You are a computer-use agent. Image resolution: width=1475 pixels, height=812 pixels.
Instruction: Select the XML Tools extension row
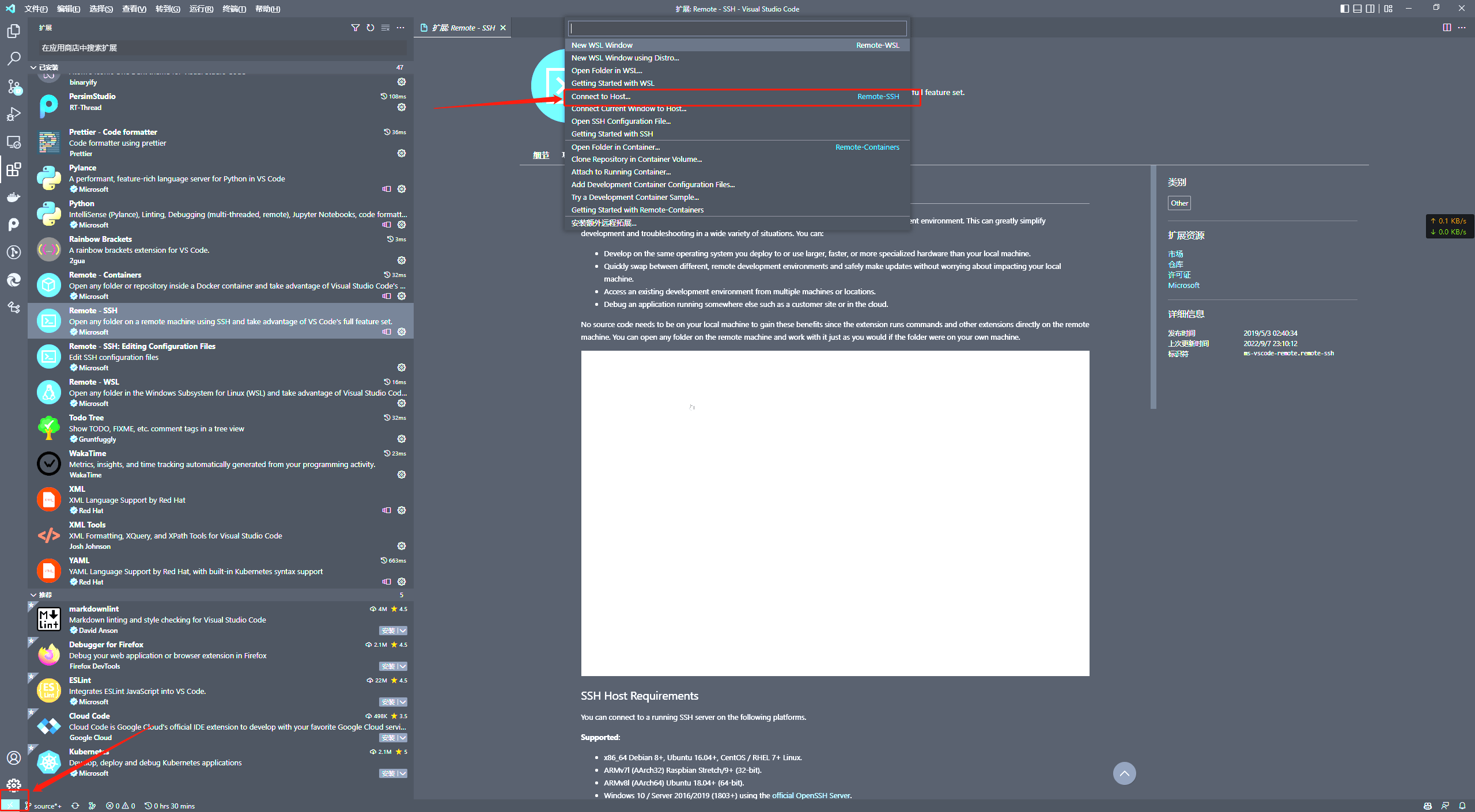click(221, 535)
